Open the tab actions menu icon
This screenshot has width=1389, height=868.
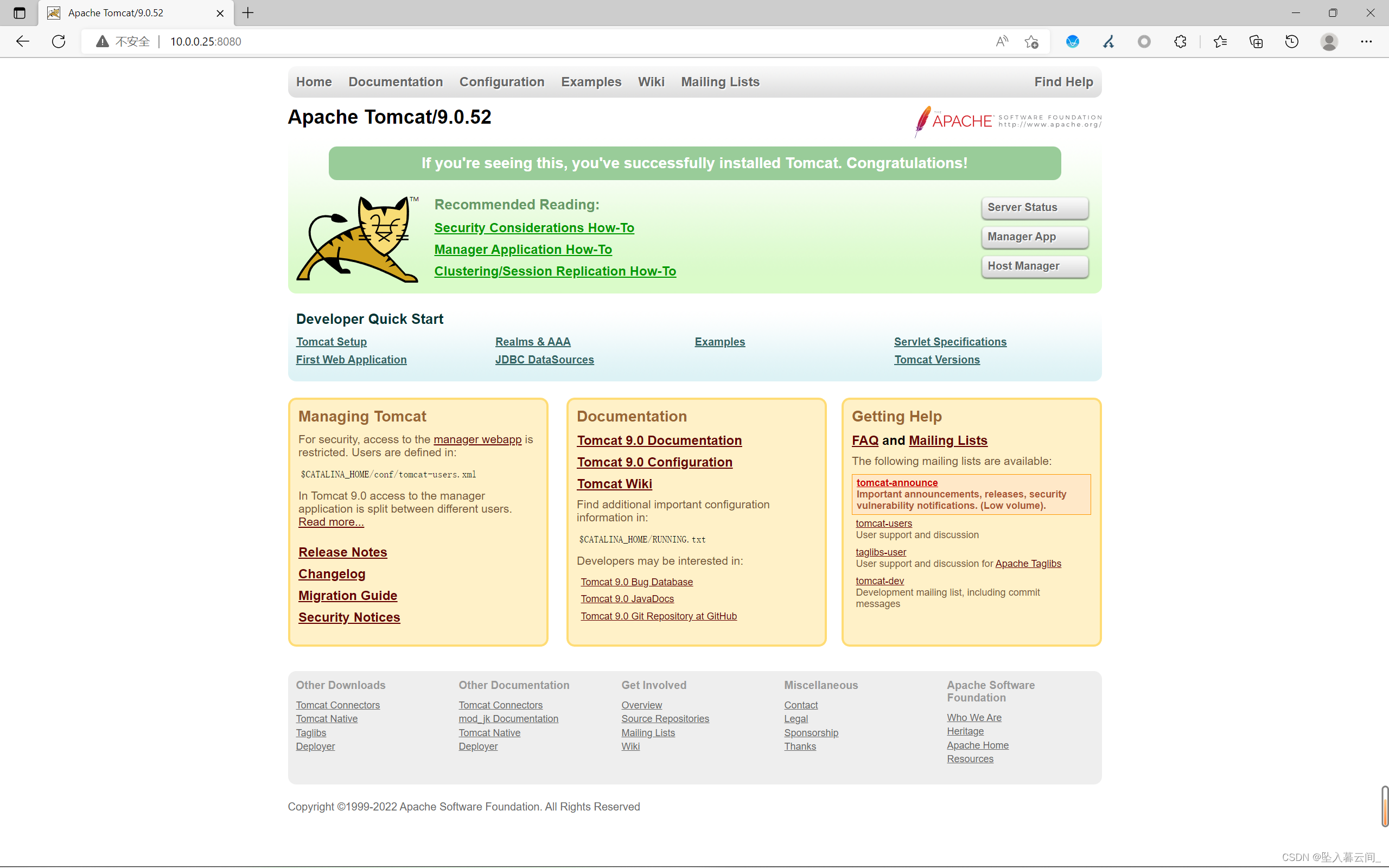coord(19,12)
